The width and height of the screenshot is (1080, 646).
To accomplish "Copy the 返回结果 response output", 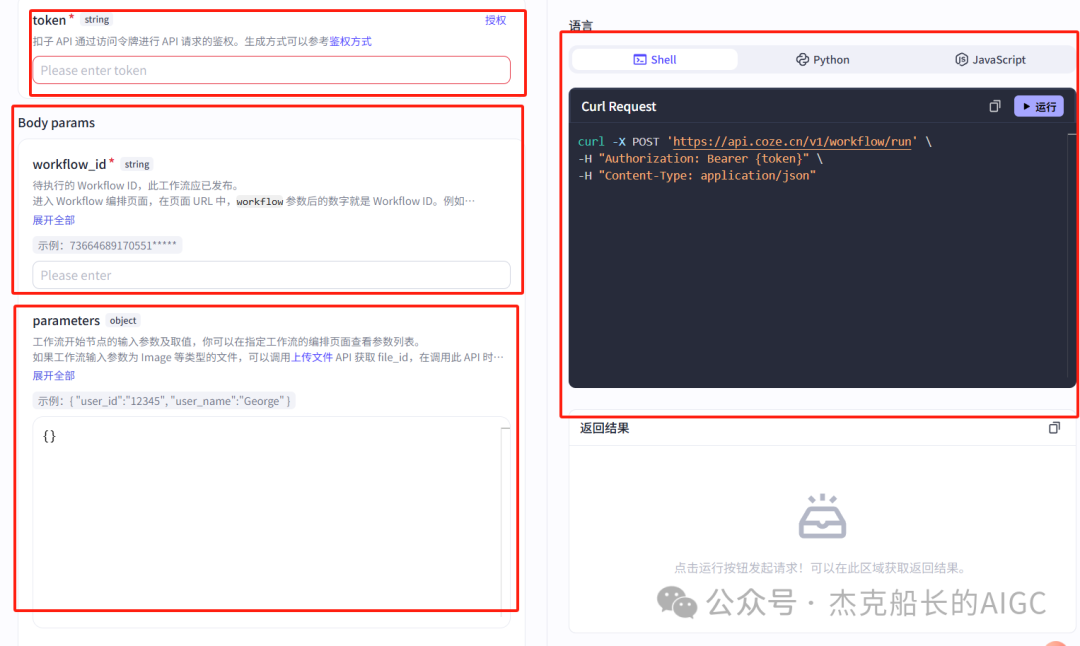I will [1054, 428].
